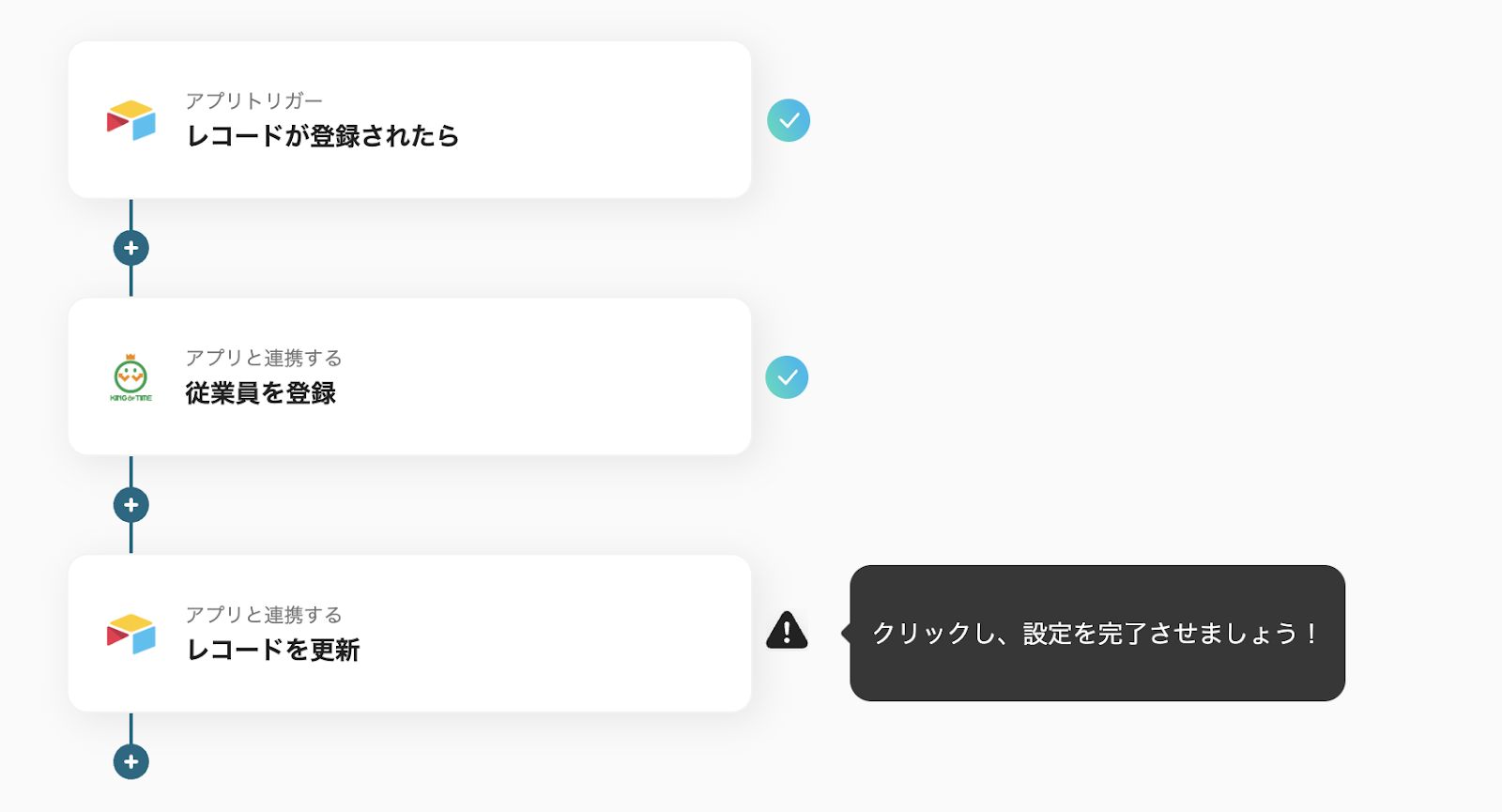Select the empty area of レコードを更新 card
This screenshot has height=812, width=1502.
[563, 634]
